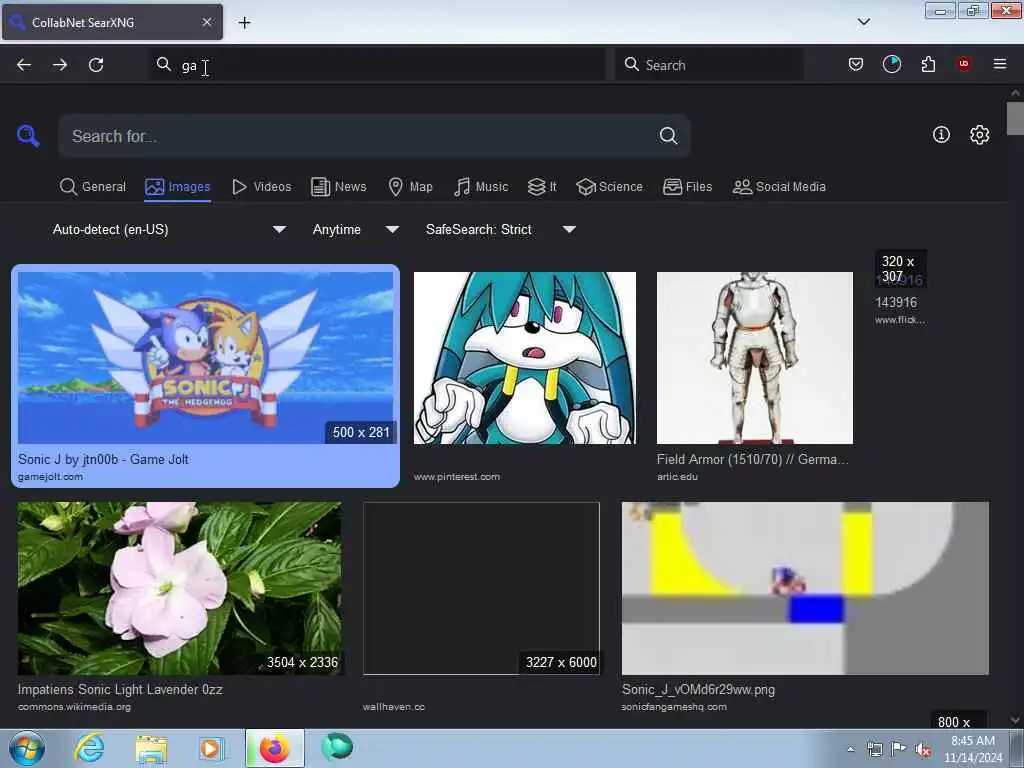Open the Sonic_J_vOMd6r29ww.png pixelated image
This screenshot has height=768, width=1024.
point(805,588)
